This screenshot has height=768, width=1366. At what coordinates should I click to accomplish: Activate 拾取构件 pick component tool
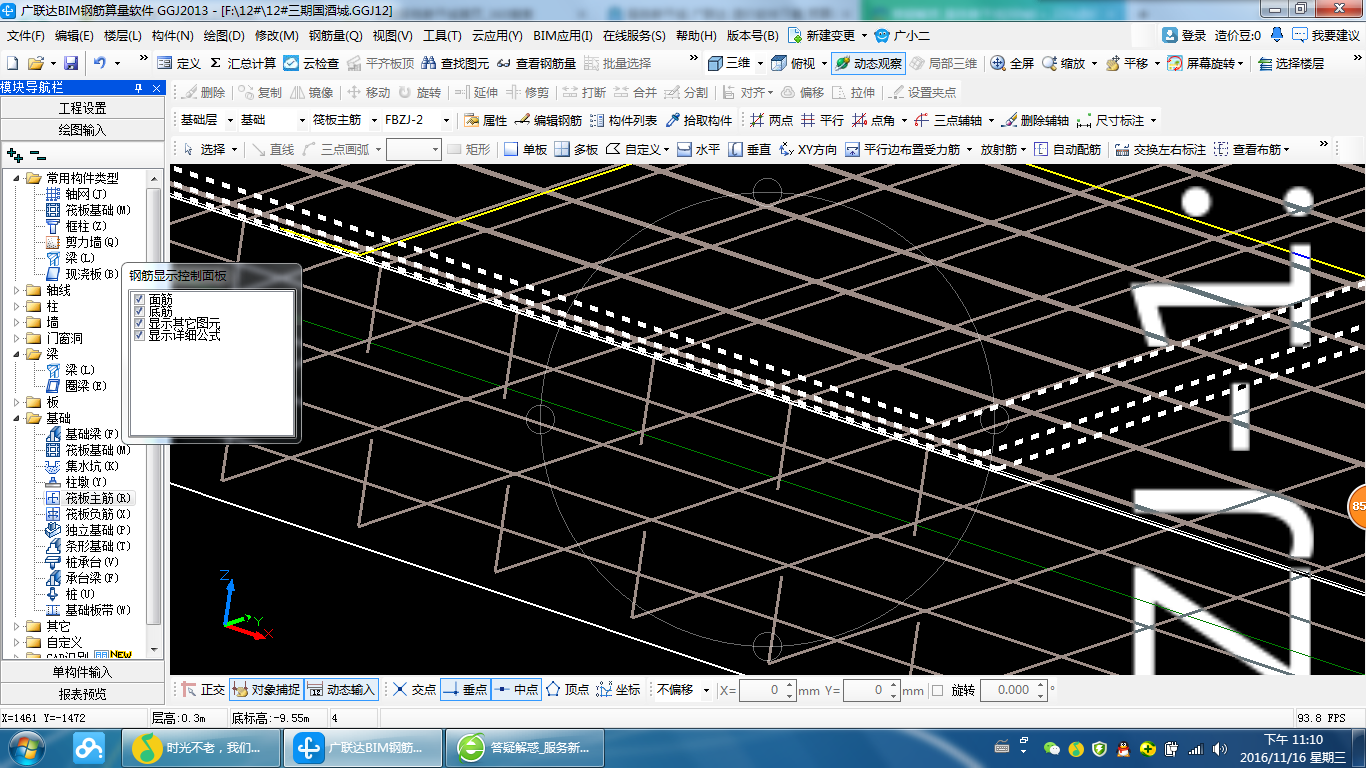(x=699, y=120)
